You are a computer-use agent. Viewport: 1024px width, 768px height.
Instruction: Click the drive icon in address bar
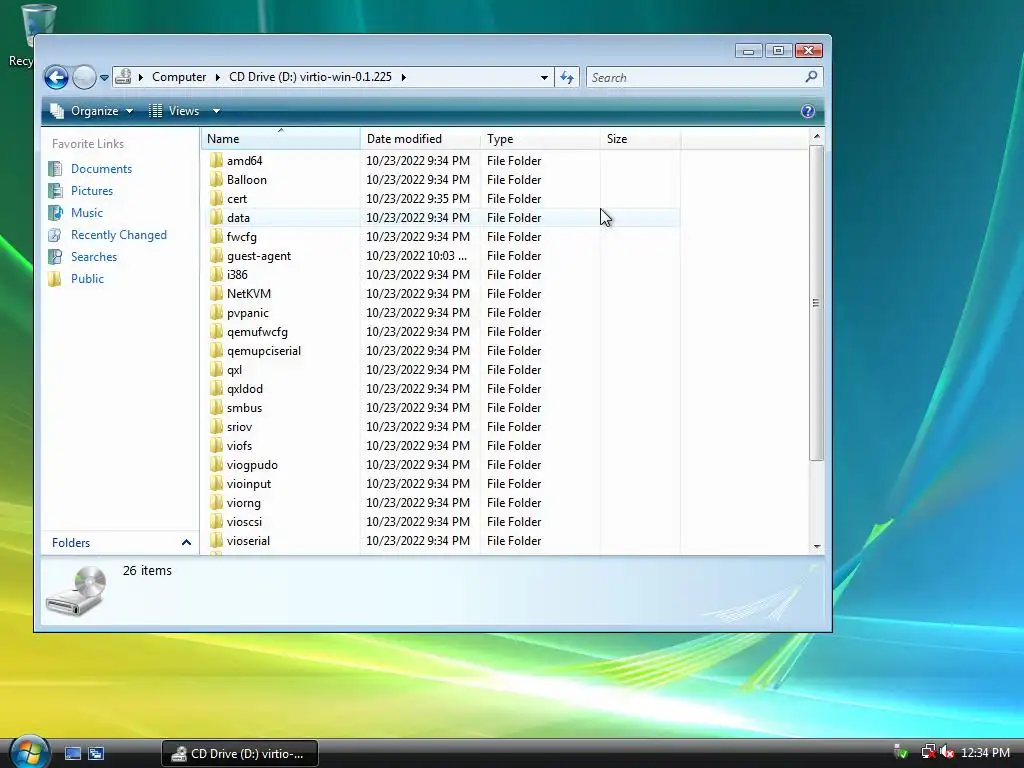pyautogui.click(x=123, y=77)
